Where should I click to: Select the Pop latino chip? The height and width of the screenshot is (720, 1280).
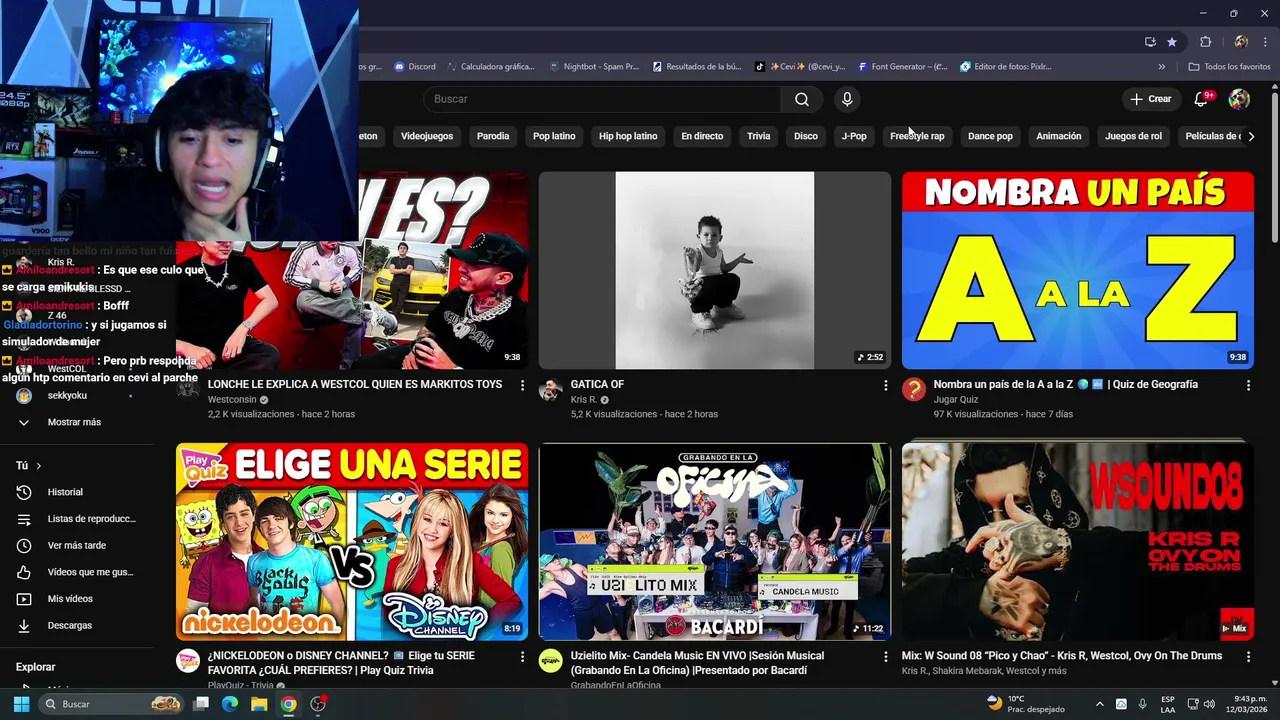[554, 136]
